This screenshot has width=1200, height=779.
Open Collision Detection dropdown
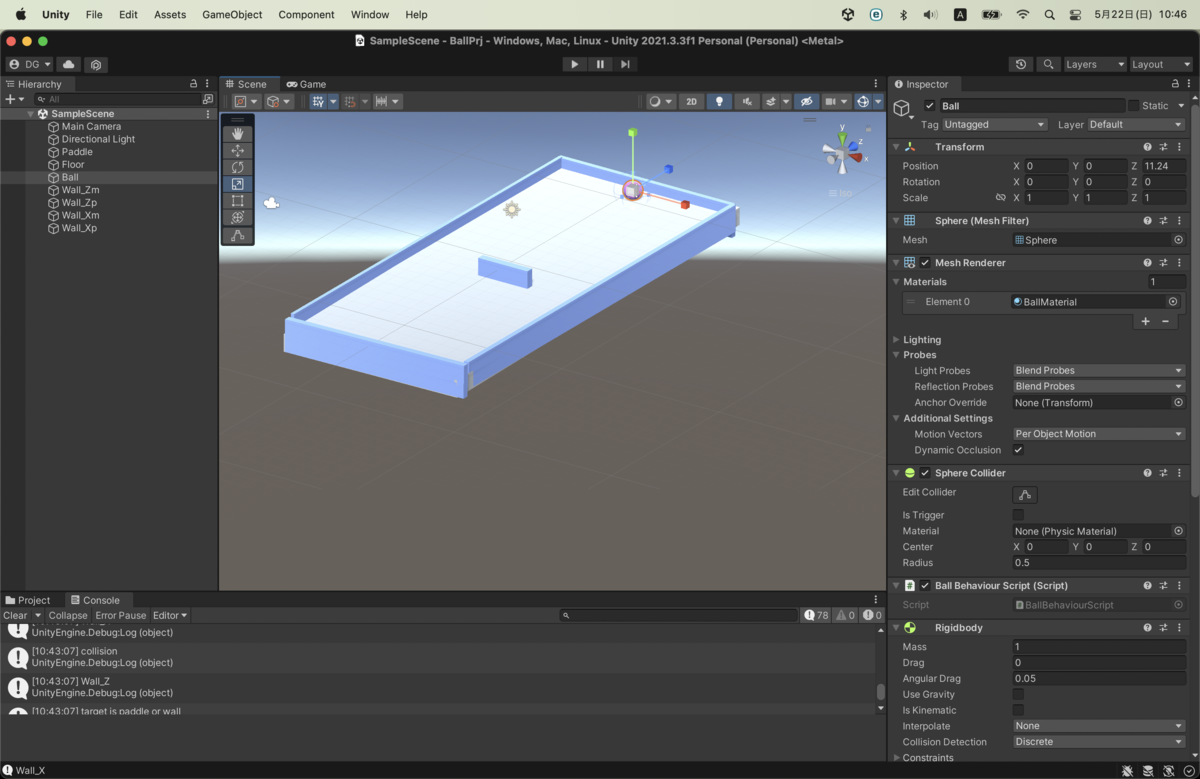point(1099,742)
